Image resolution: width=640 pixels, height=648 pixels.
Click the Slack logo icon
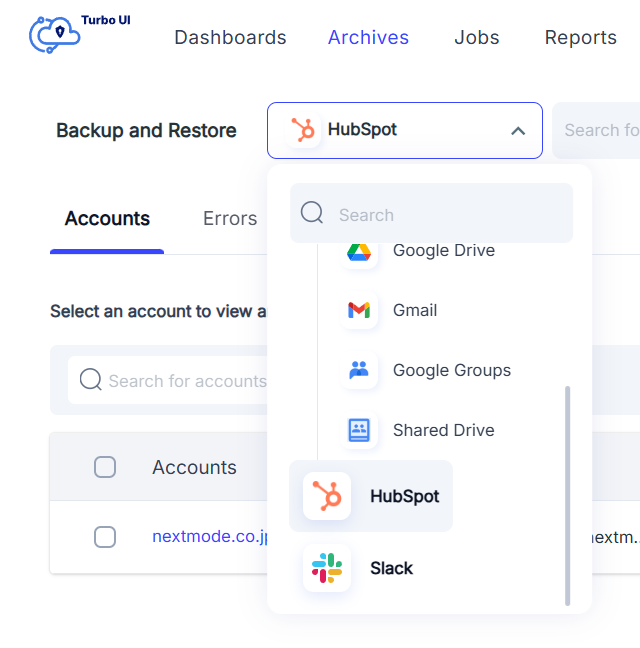coord(327,568)
